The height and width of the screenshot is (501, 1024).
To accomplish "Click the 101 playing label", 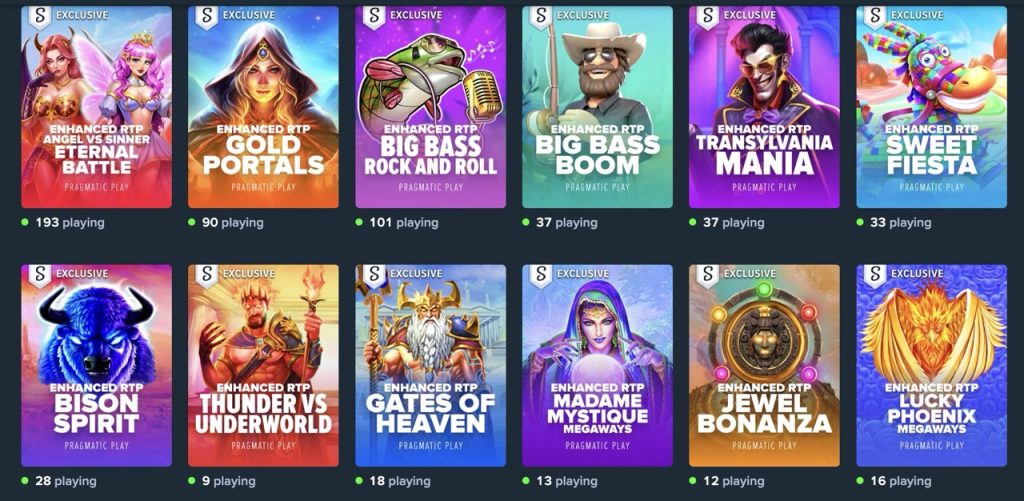I will coord(404,223).
